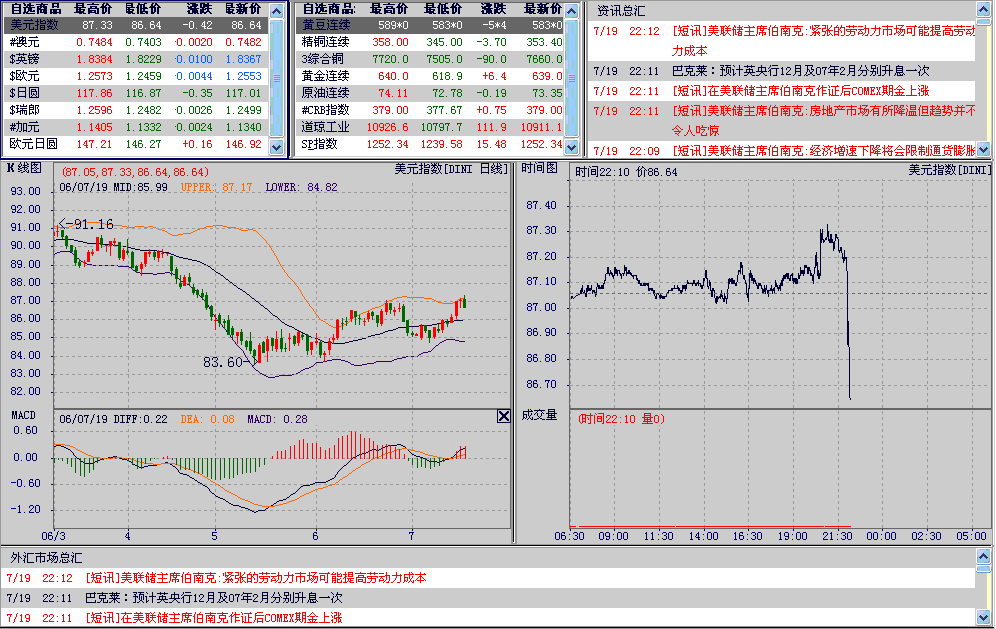Select the 美元指数 row in watchlist
996x629 pixels.
click(x=137, y=25)
